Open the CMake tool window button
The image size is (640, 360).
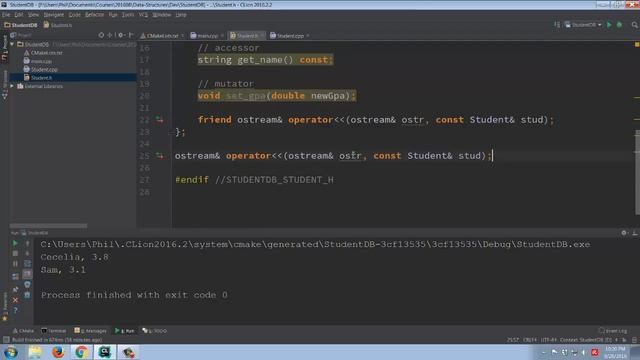click(23, 331)
